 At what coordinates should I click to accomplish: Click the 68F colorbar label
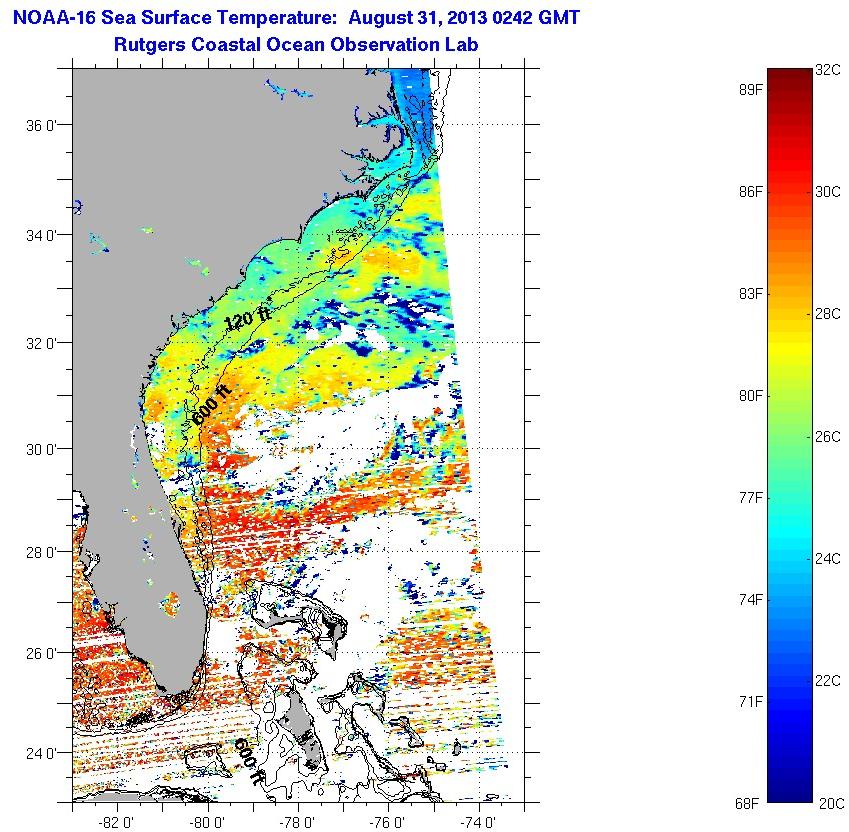748,804
